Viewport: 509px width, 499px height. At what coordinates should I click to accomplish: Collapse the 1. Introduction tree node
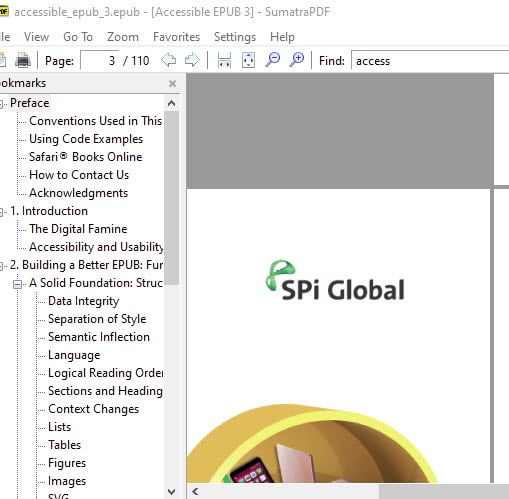point(2,212)
